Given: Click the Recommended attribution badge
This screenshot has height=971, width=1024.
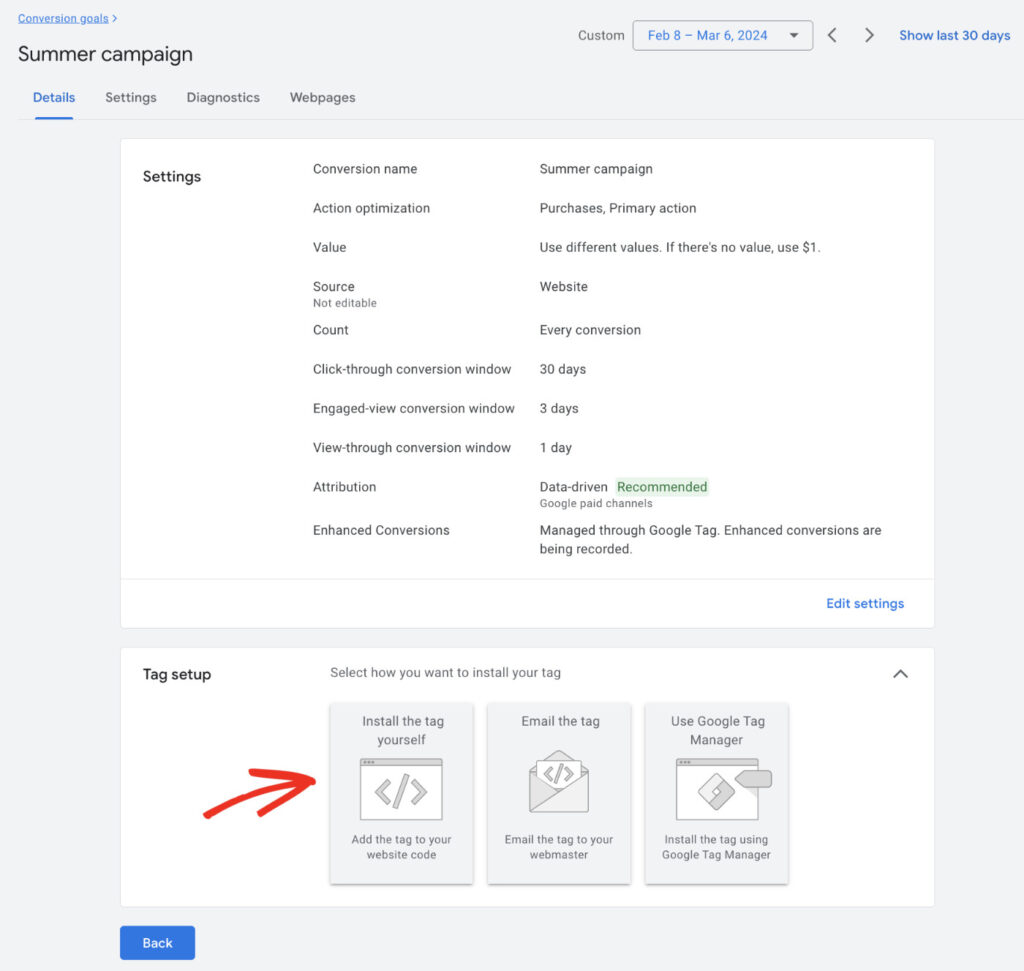Looking at the screenshot, I should [x=662, y=487].
